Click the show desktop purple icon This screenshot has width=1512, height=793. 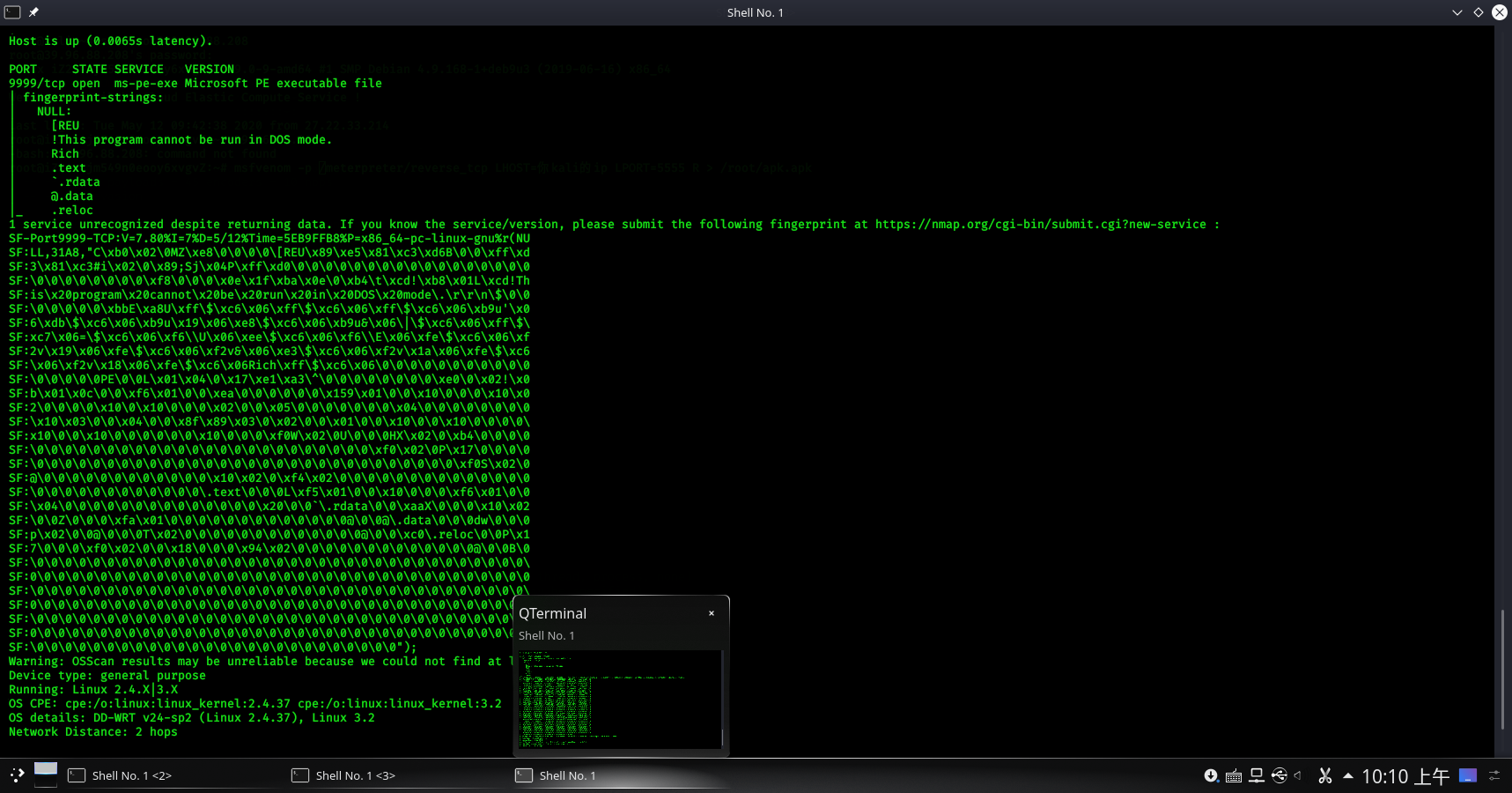point(1468,775)
